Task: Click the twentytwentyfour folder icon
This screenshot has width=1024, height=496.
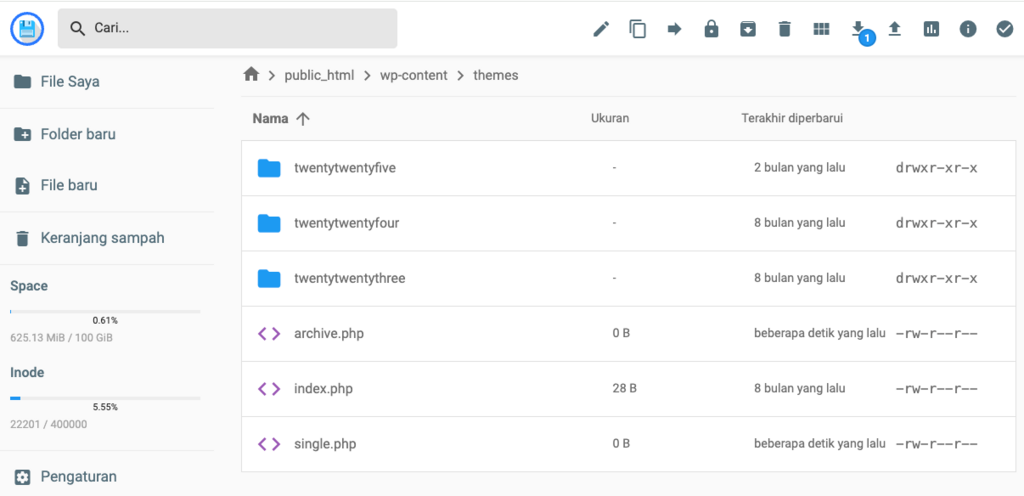Action: (269, 223)
